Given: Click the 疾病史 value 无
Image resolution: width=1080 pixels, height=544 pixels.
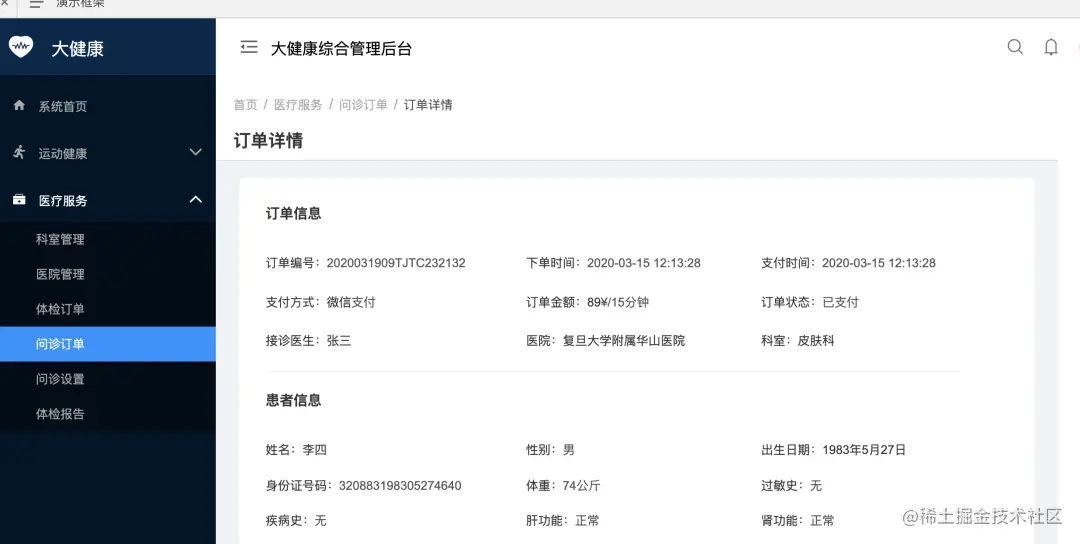Looking at the screenshot, I should [x=320, y=521].
